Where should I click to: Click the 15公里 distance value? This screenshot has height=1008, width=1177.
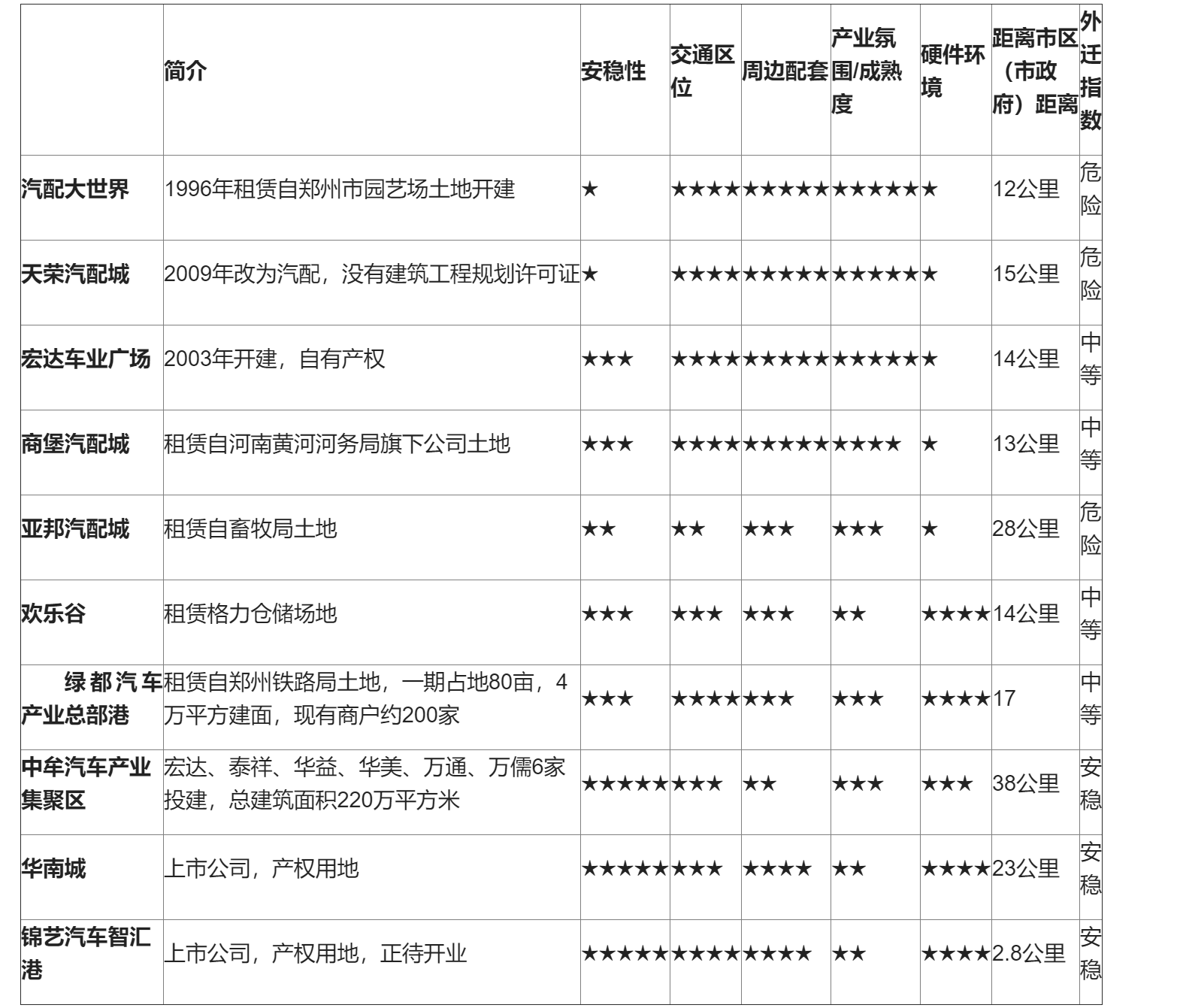1026,274
